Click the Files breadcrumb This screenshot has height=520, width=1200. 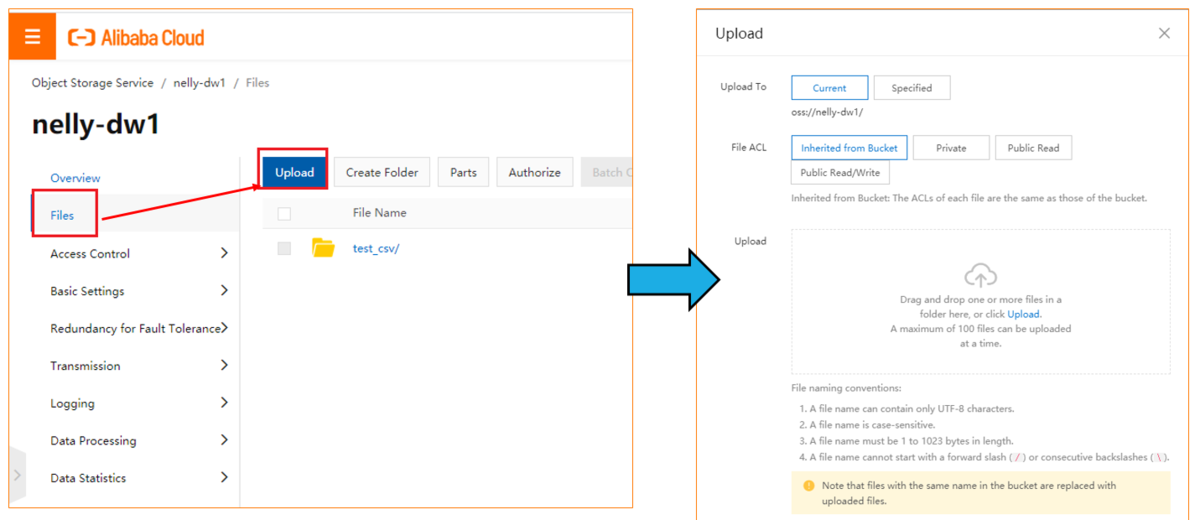(257, 83)
